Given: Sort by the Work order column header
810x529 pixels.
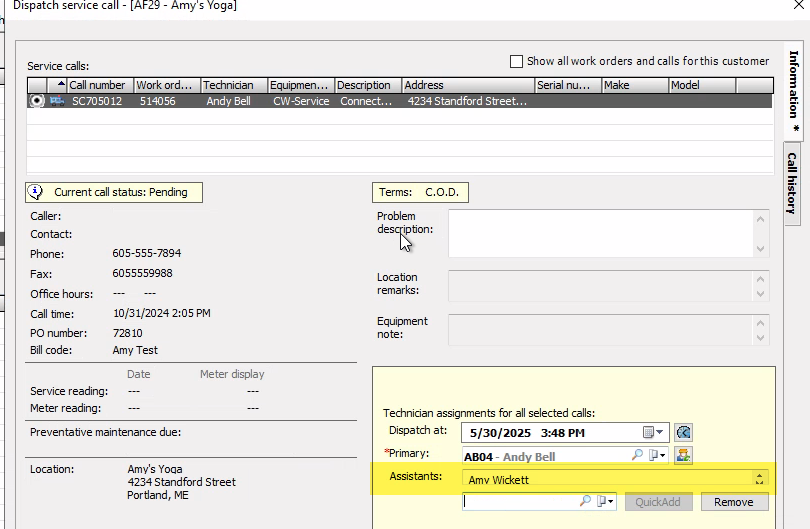Looking at the screenshot, I should [x=167, y=85].
